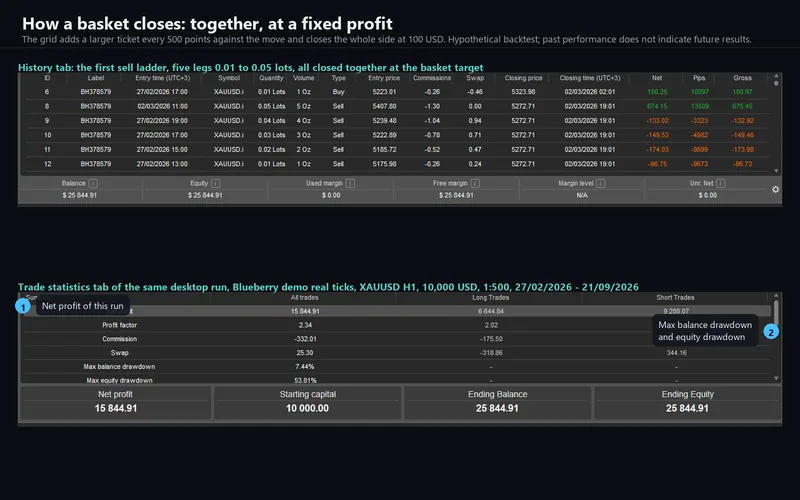This screenshot has width=800, height=500.
Task: Click the Used margin value $ 0.00
Action: click(x=331, y=195)
